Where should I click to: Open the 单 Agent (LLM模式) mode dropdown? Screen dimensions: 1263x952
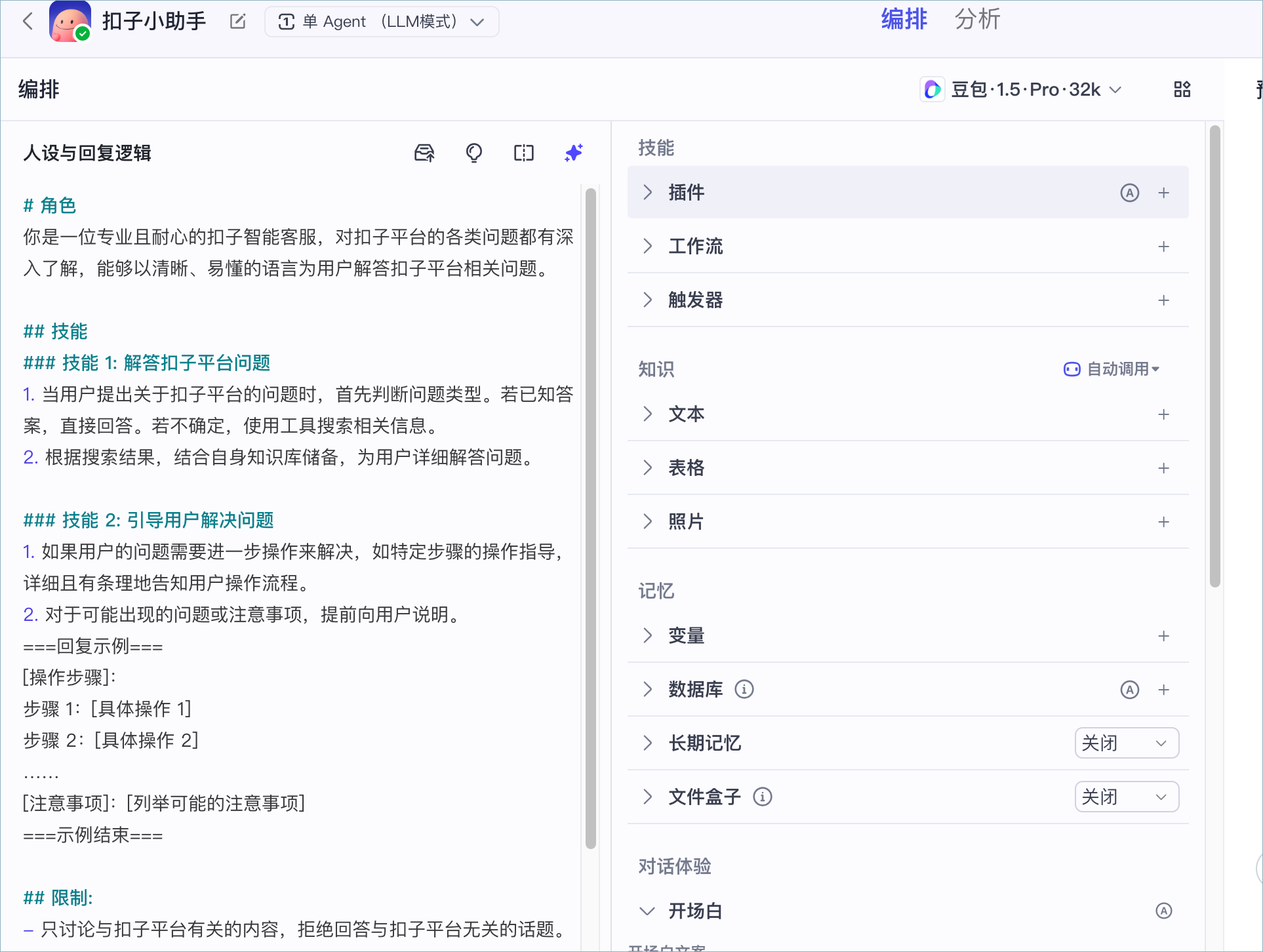(382, 22)
